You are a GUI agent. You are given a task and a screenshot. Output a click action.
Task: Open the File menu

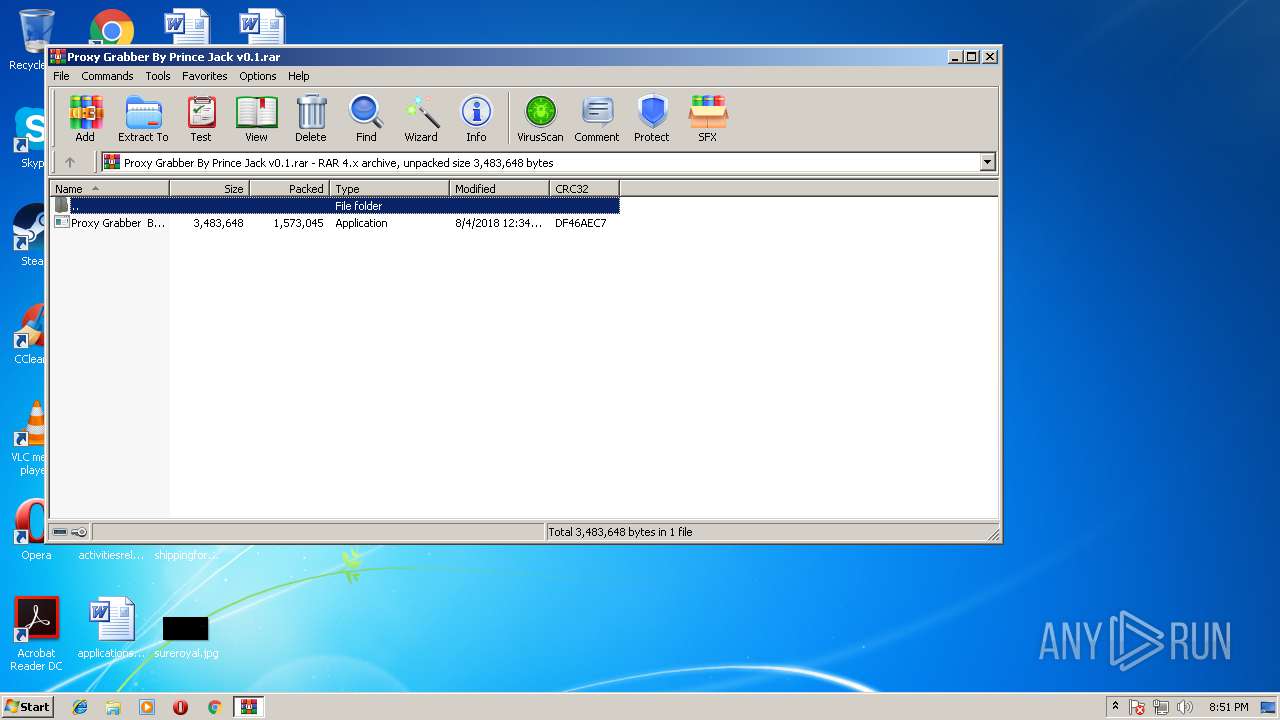point(61,76)
